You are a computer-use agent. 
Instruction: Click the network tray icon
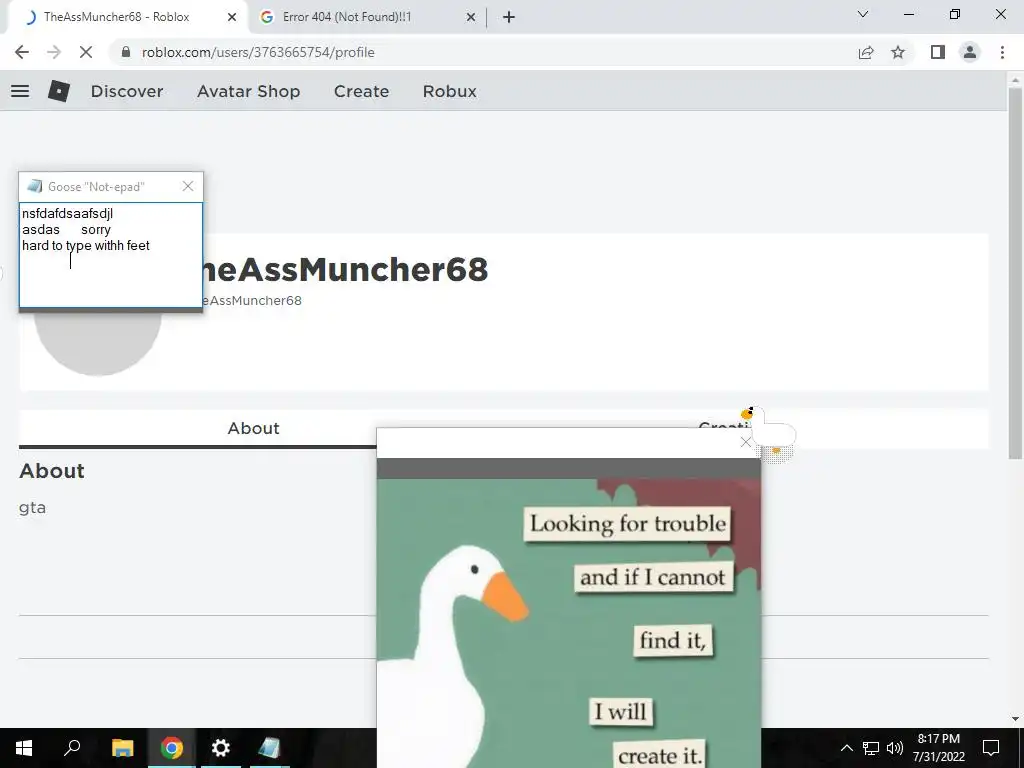point(871,748)
